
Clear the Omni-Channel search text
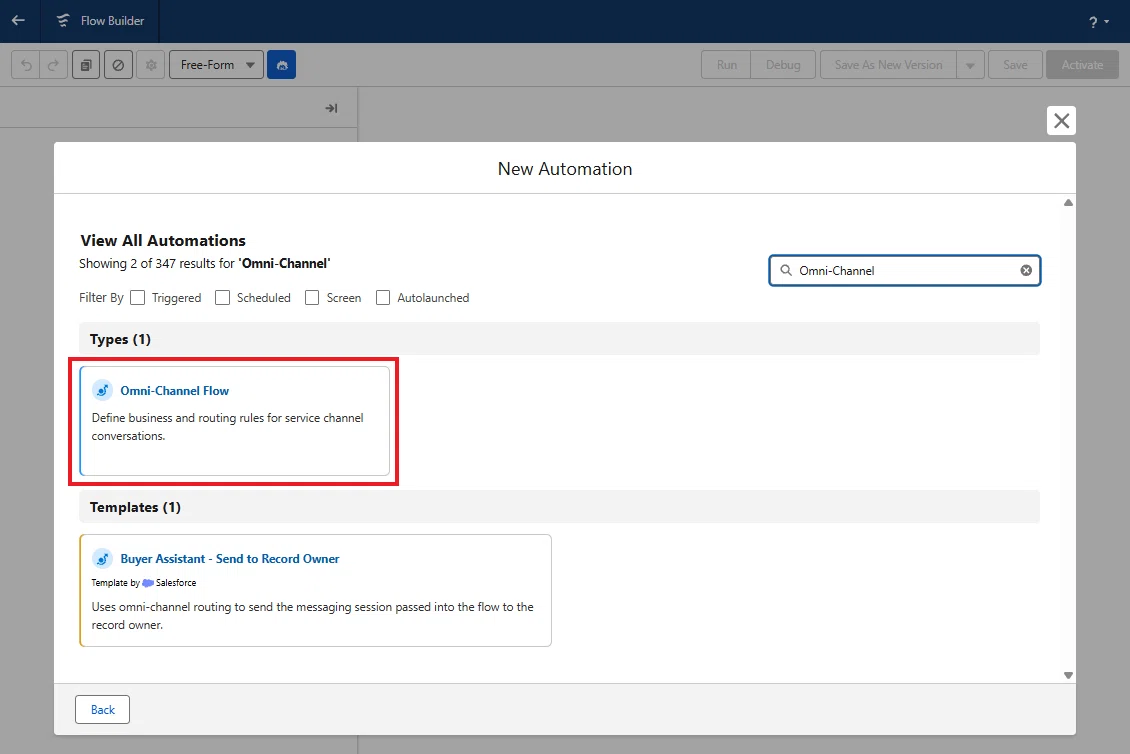pyautogui.click(x=1026, y=270)
